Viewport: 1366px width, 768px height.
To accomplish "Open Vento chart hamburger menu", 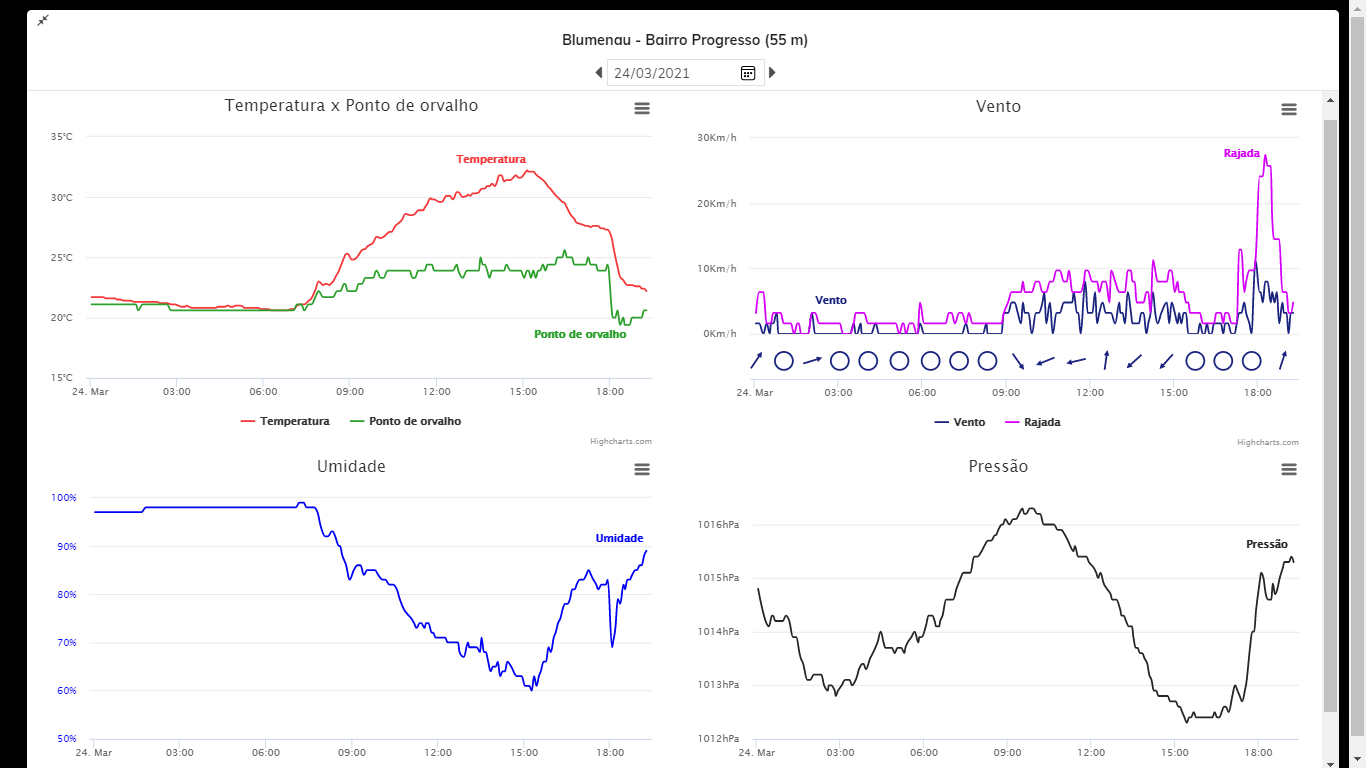I will (x=1289, y=109).
